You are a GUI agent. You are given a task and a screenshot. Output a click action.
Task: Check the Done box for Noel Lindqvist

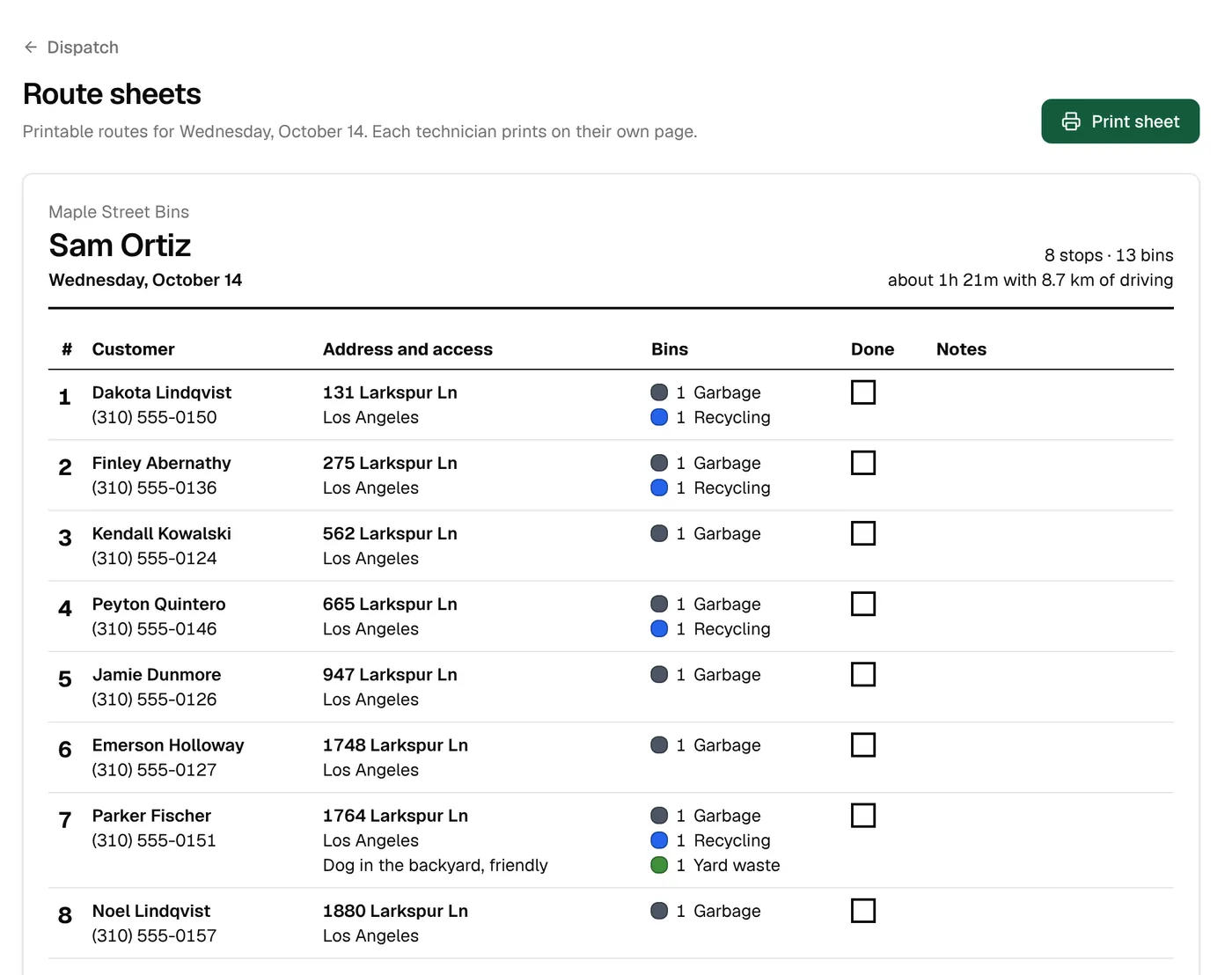[863, 911]
